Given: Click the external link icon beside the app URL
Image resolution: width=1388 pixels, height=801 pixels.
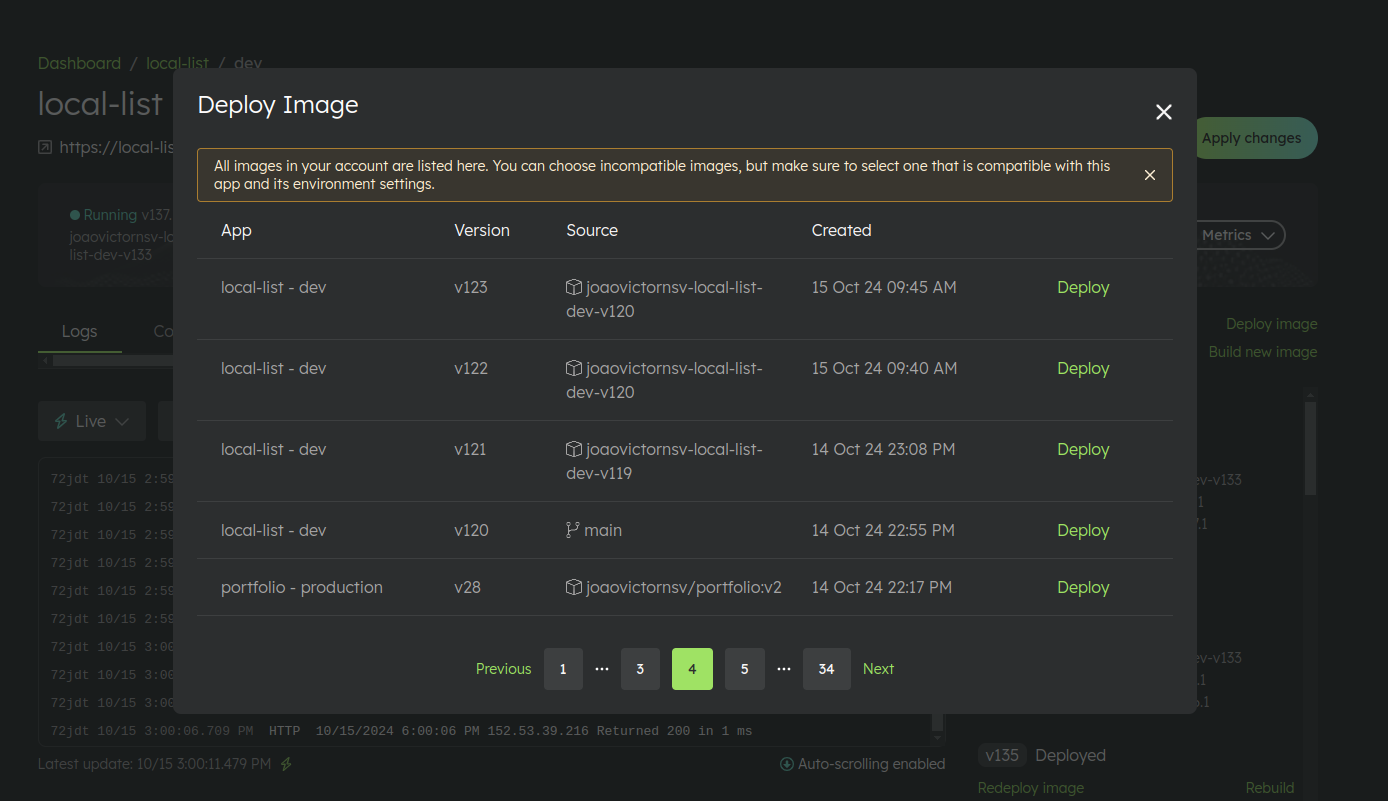Looking at the screenshot, I should 44,146.
